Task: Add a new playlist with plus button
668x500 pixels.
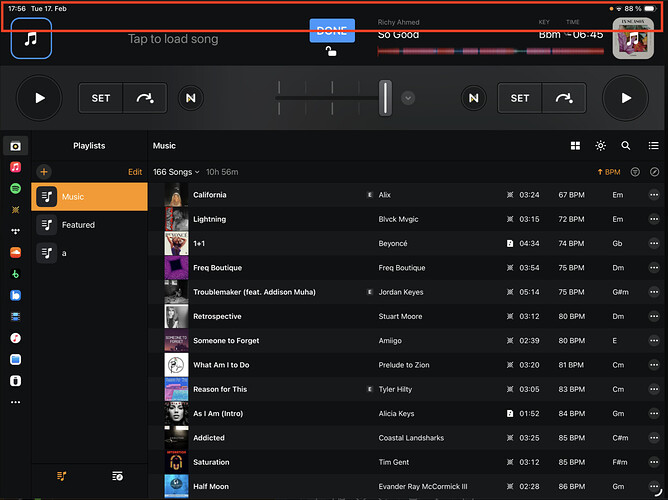Action: pyautogui.click(x=43, y=172)
